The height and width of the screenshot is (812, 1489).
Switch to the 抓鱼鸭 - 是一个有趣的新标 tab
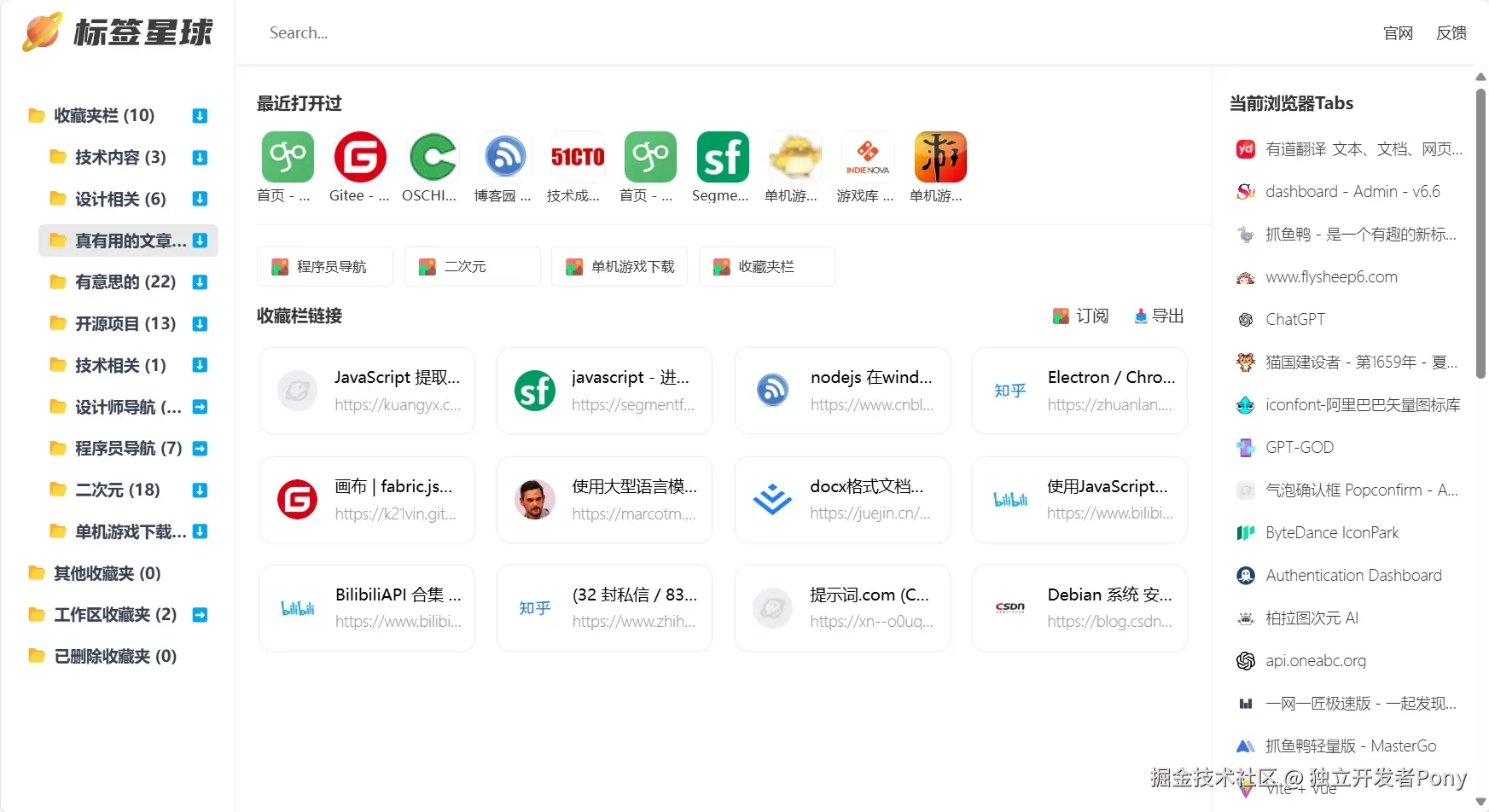pyautogui.click(x=1348, y=235)
